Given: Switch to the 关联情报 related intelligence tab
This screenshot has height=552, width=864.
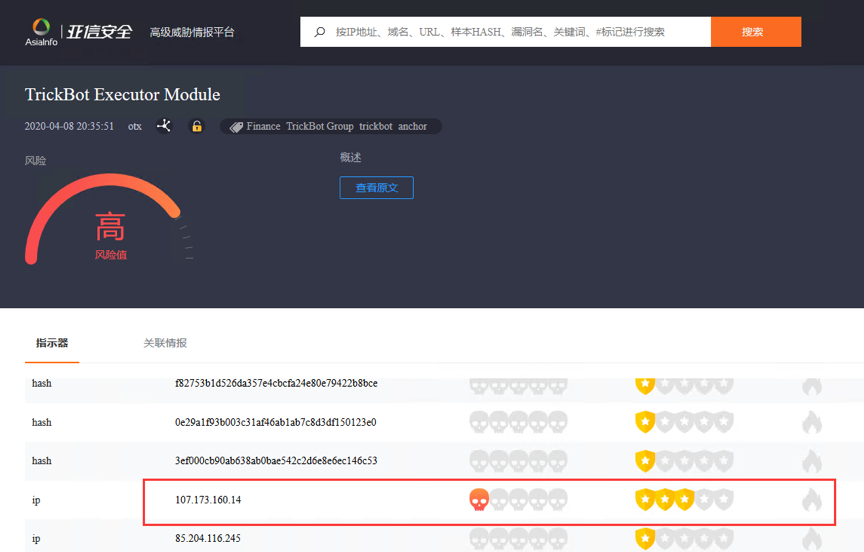Looking at the screenshot, I should (165, 343).
